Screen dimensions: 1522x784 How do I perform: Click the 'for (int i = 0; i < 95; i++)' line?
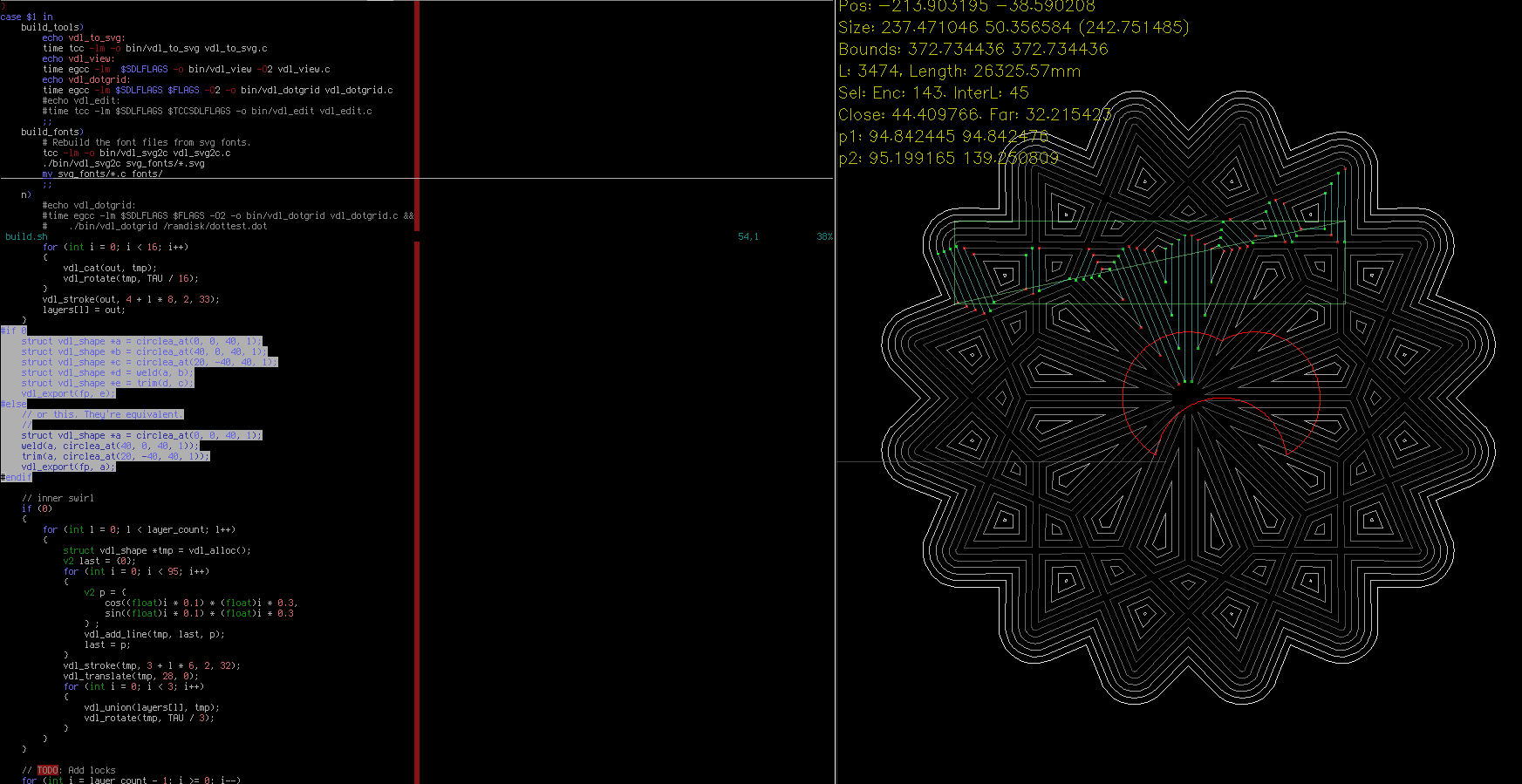click(137, 571)
